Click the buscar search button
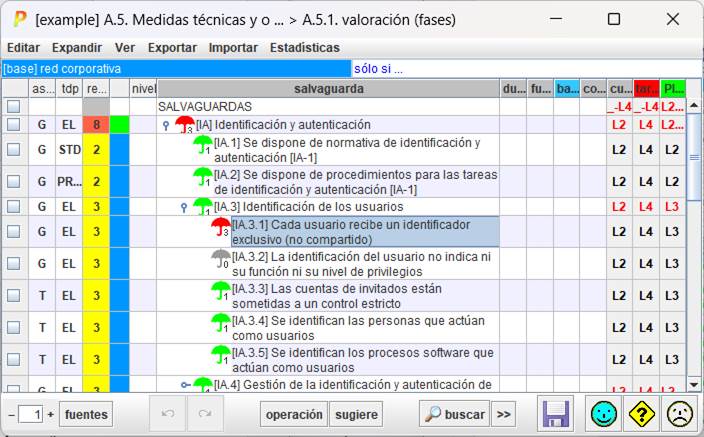 click(454, 414)
